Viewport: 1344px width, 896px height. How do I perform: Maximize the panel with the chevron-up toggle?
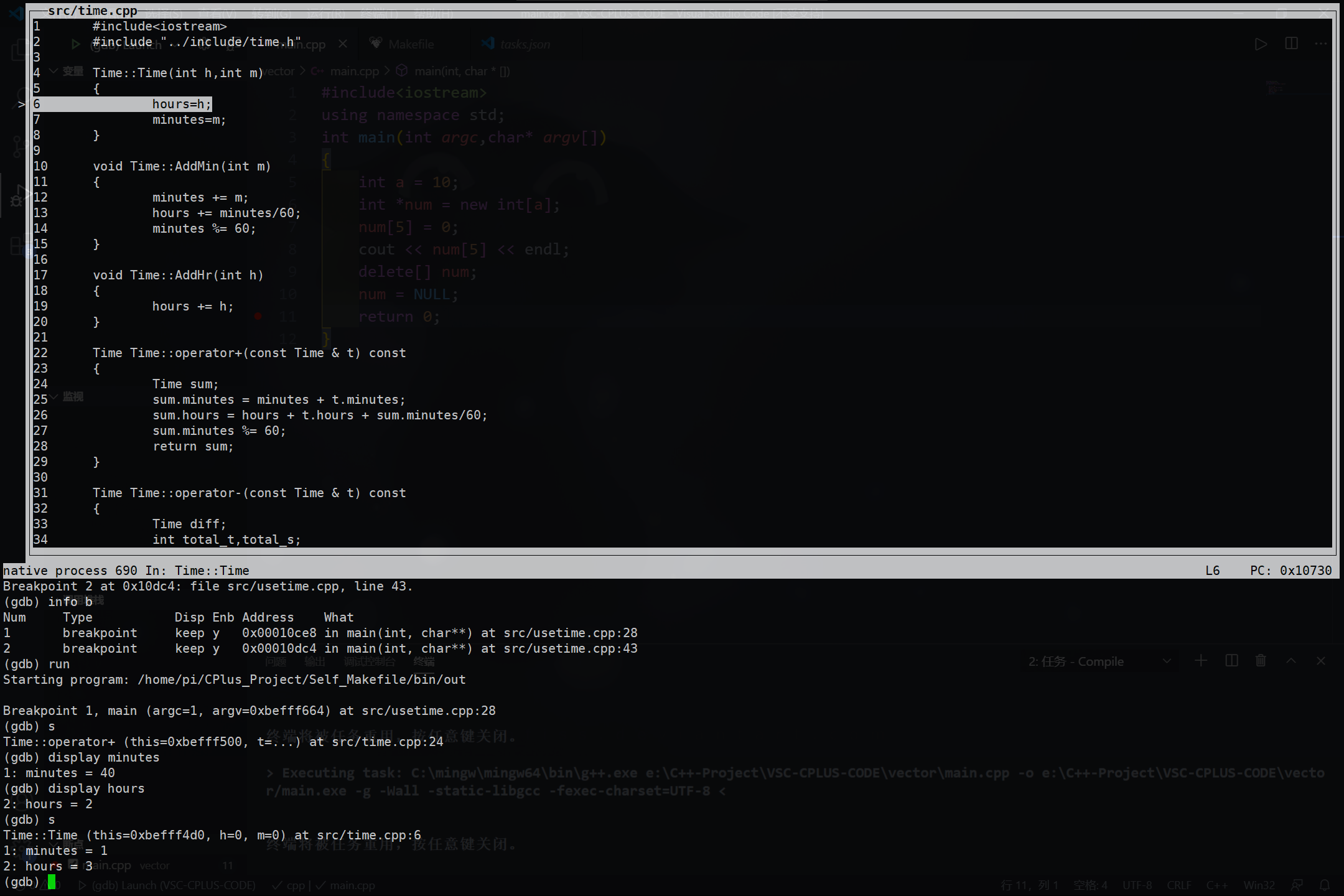[1291, 661]
